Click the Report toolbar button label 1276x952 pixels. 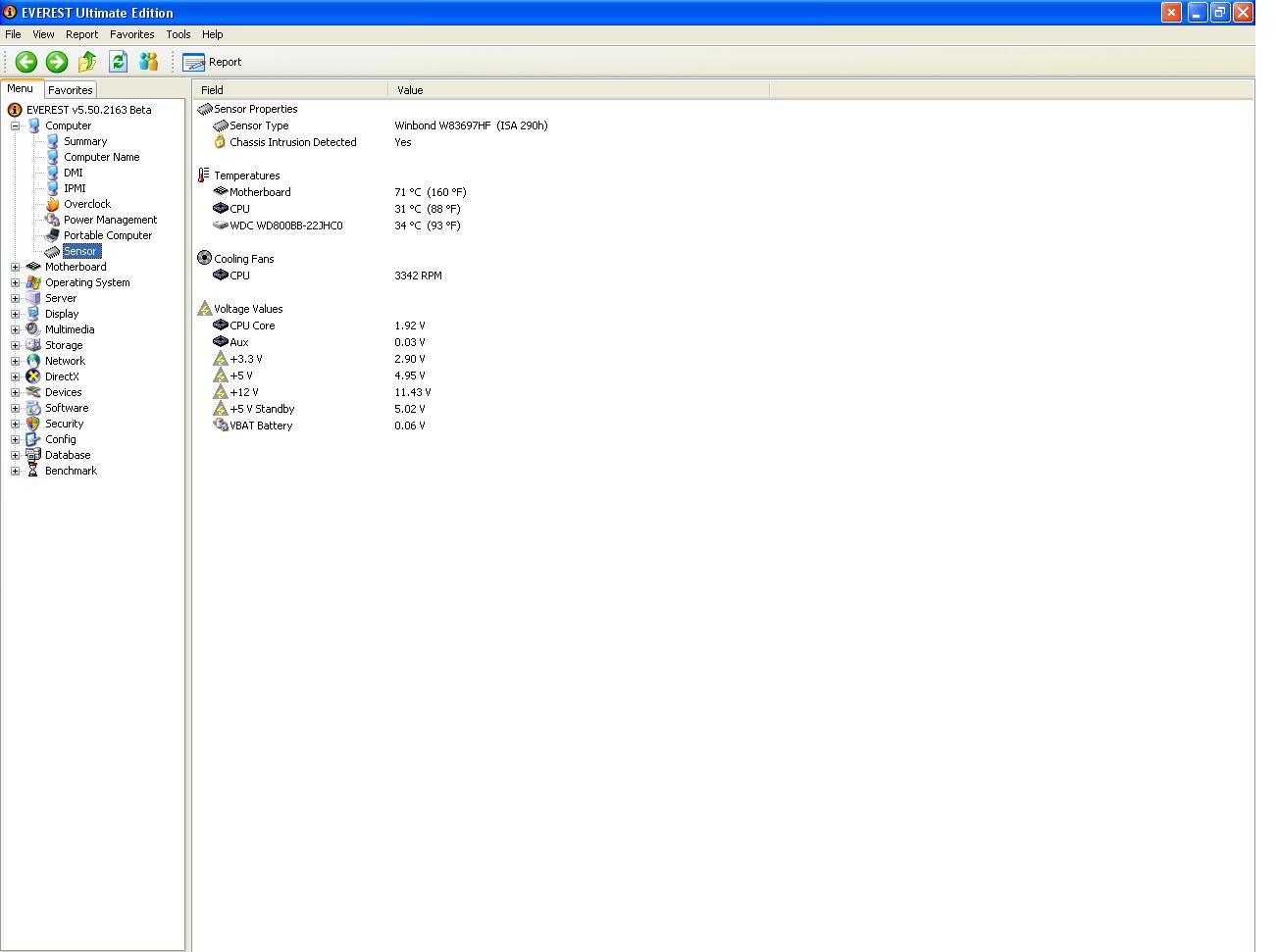tap(225, 62)
